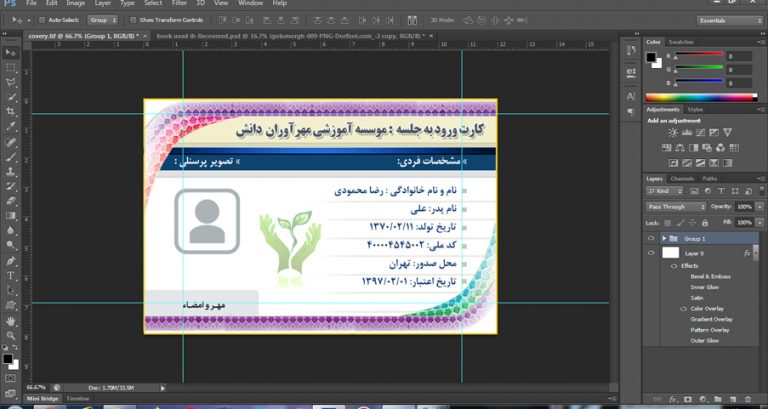This screenshot has height=409, width=768.
Task: Select the Eyedropper tool
Action: point(10,127)
